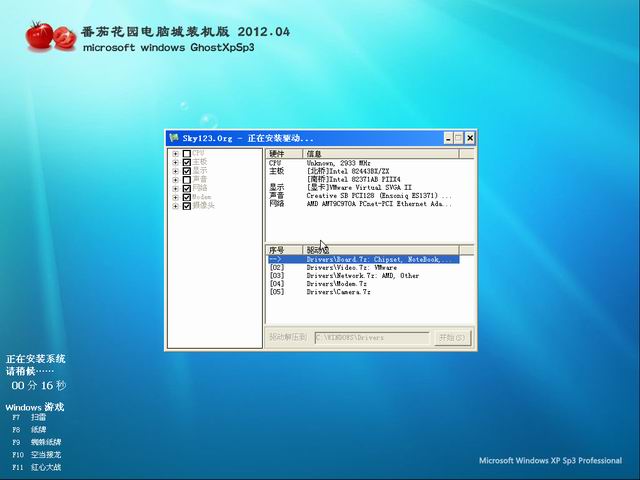Uncheck the 主板 driver checkbox
The image size is (640, 480).
187,162
